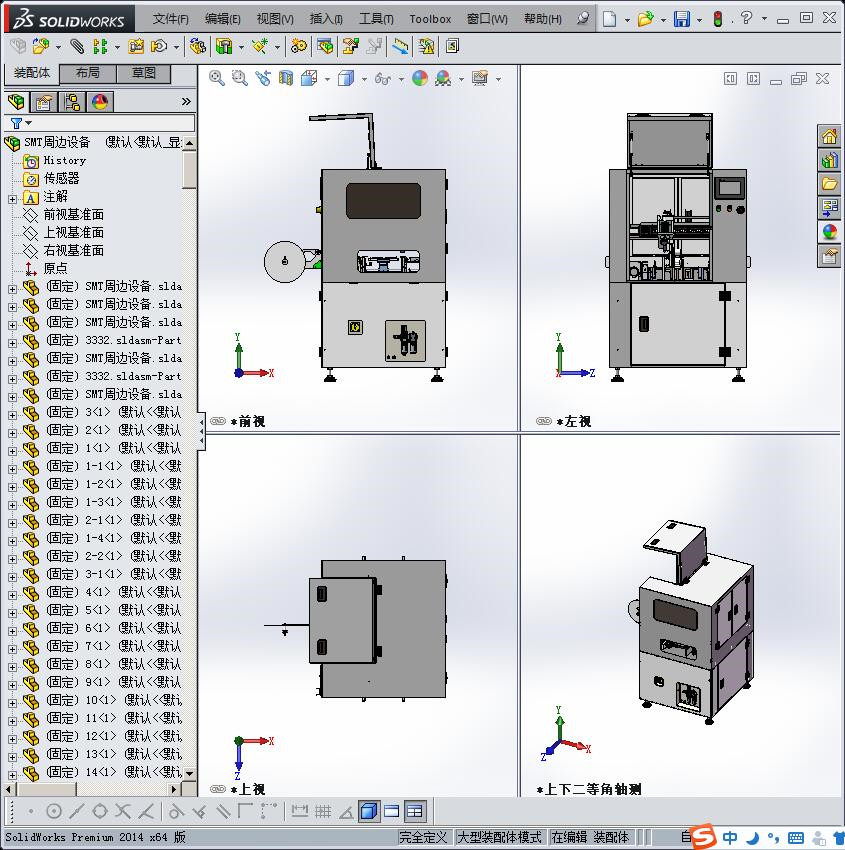Select the Zoom to Area tool
This screenshot has height=850, width=845.
click(240, 78)
